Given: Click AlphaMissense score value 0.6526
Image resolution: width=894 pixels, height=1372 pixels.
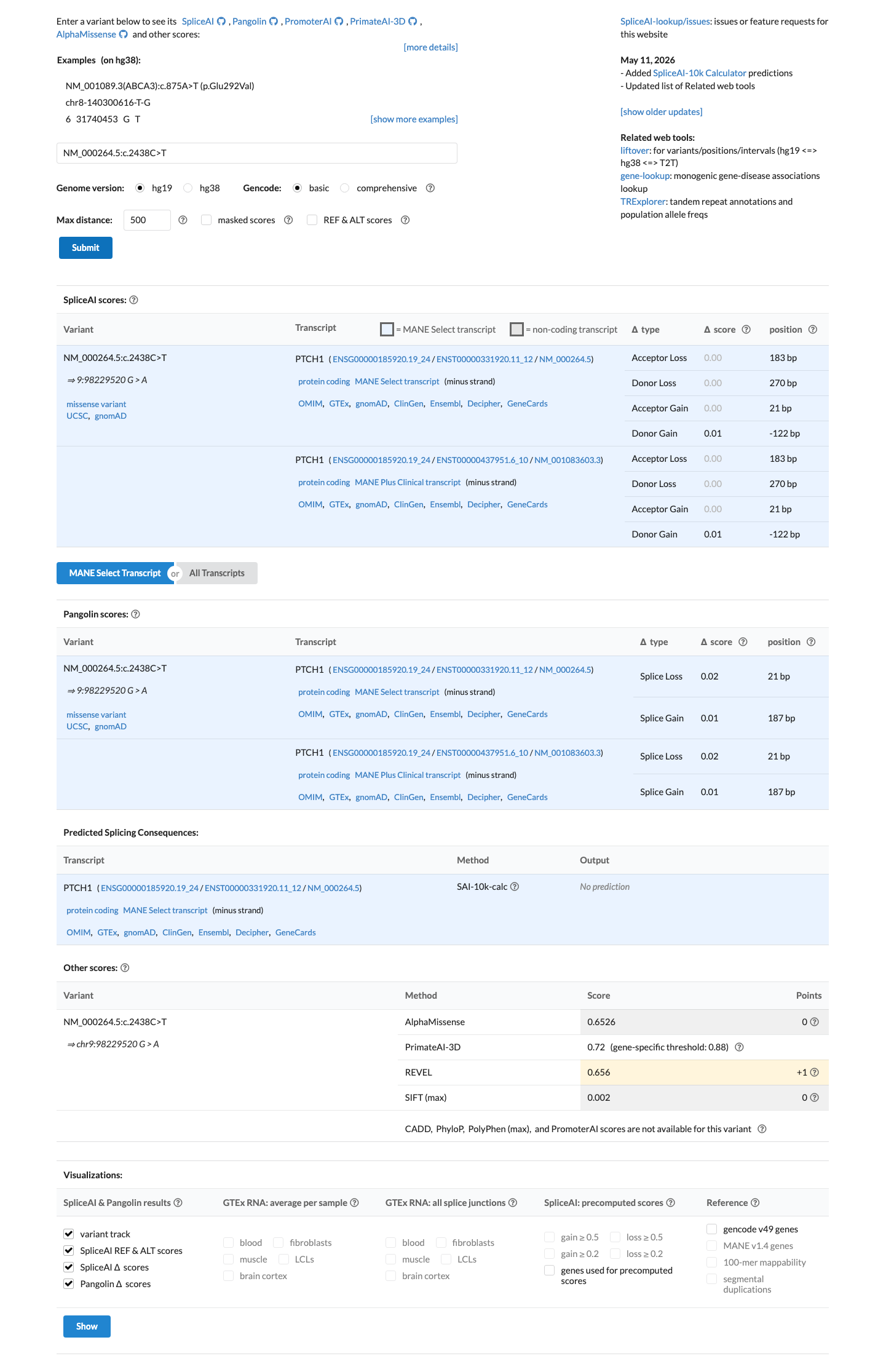Looking at the screenshot, I should point(601,1022).
